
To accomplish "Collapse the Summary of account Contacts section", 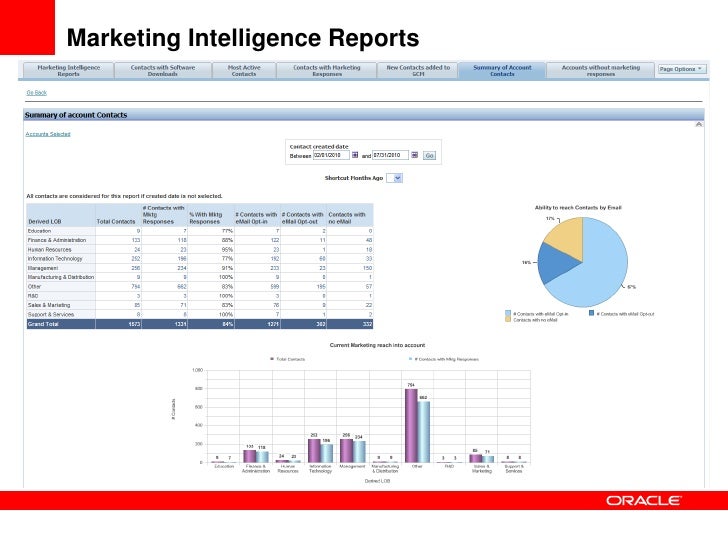I will 699,124.
